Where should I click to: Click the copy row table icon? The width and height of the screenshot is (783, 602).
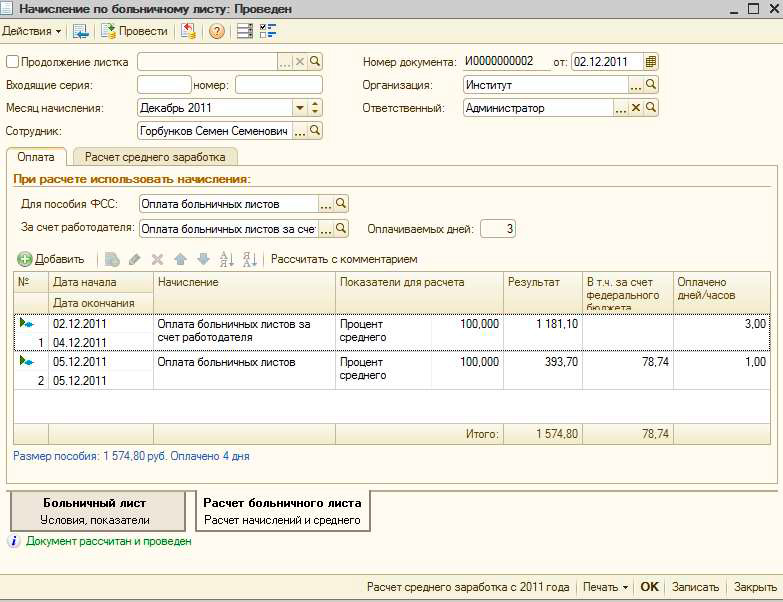coord(112,259)
